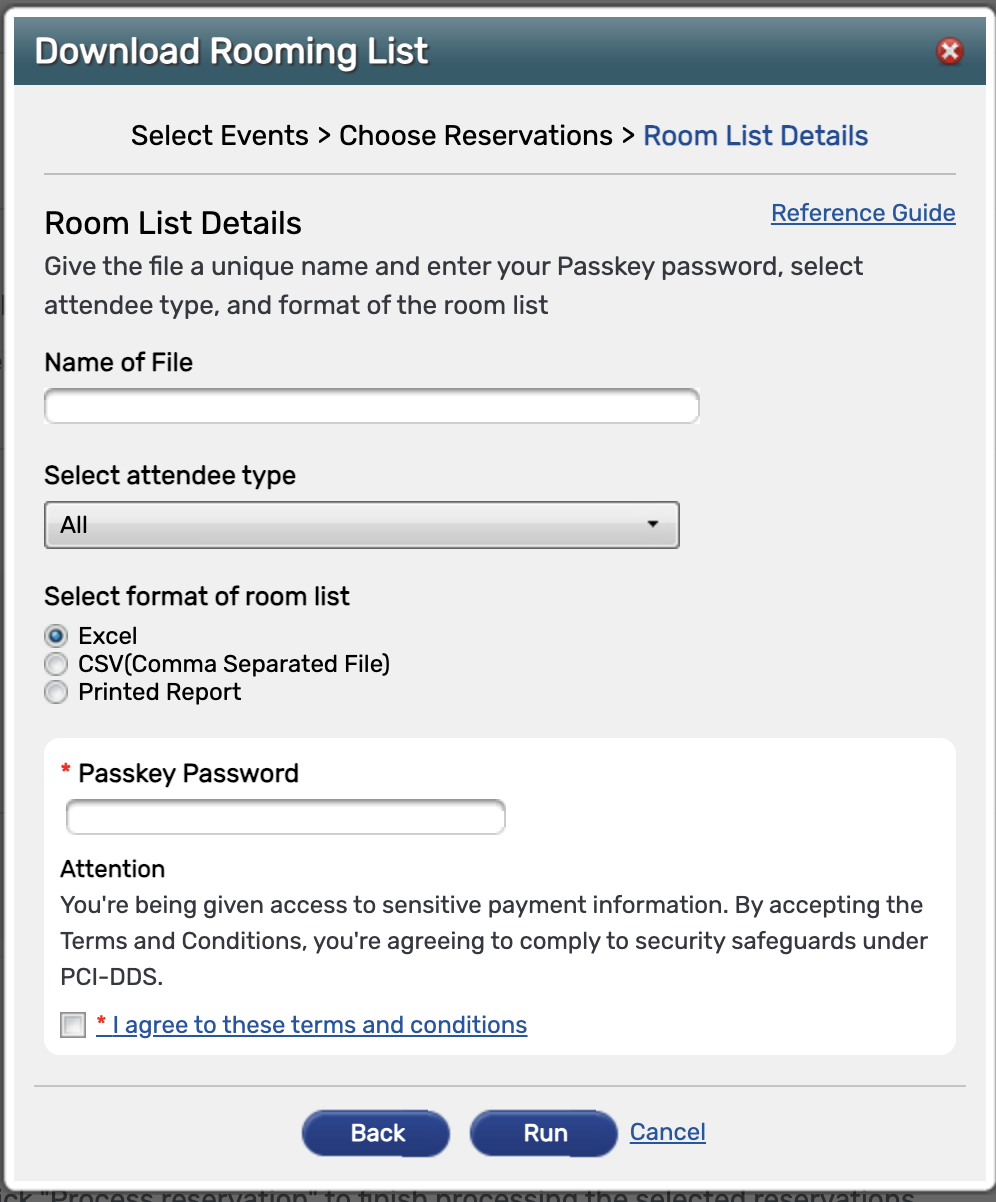Viewport: 996px width, 1202px height.
Task: Click the Run button
Action: pos(545,1133)
